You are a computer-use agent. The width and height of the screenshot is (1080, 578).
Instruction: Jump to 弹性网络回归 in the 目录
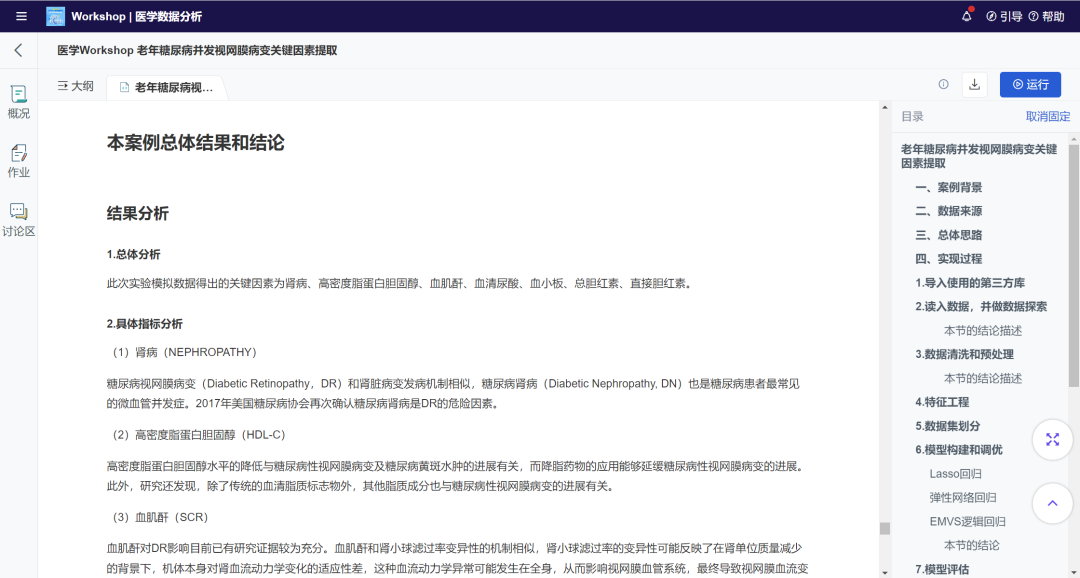pos(963,497)
